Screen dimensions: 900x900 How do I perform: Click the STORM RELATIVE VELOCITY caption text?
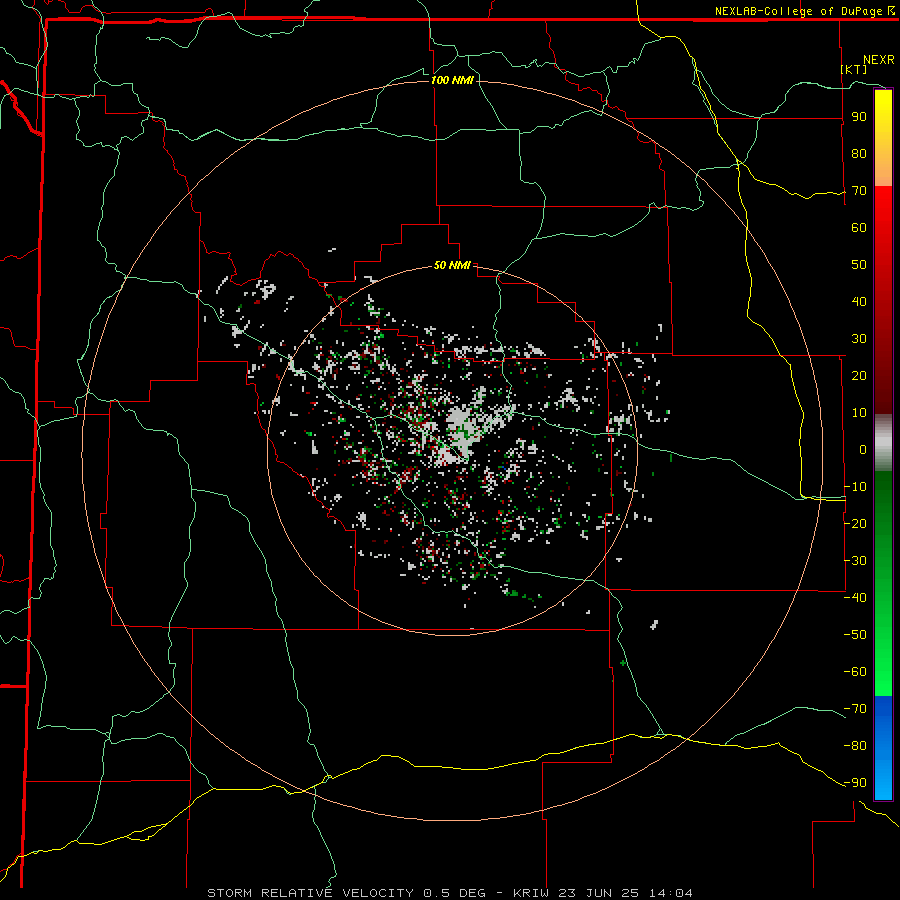(310, 893)
